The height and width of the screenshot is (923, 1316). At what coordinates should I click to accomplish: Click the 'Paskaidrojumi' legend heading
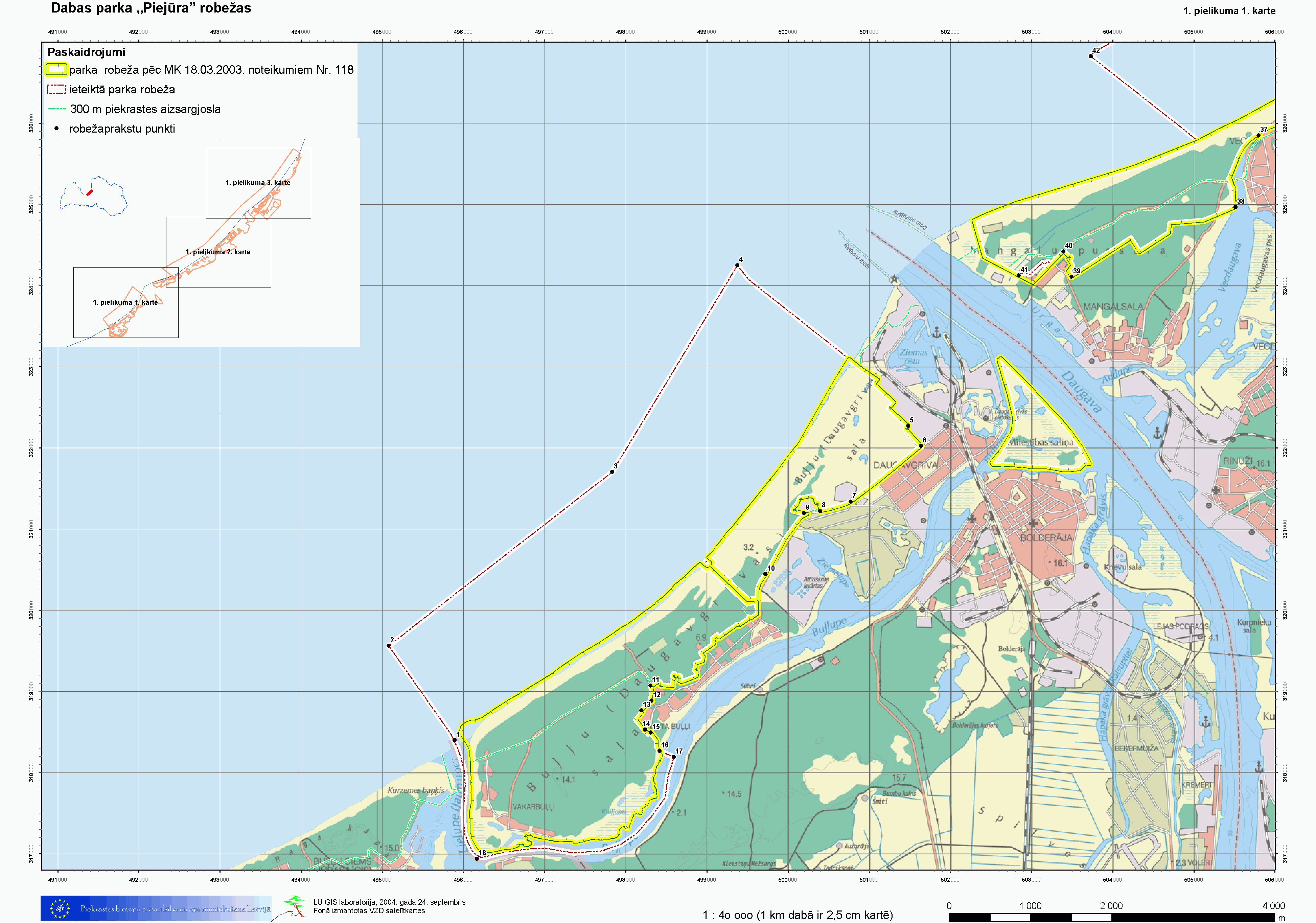pos(86,52)
